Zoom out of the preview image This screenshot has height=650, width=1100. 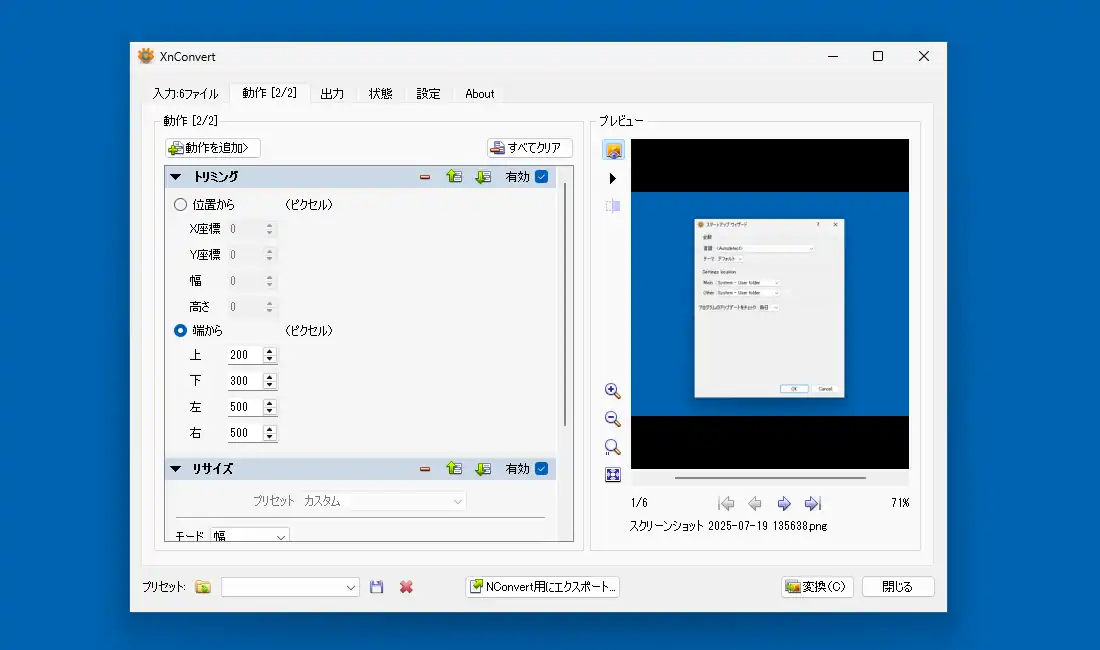(612, 419)
